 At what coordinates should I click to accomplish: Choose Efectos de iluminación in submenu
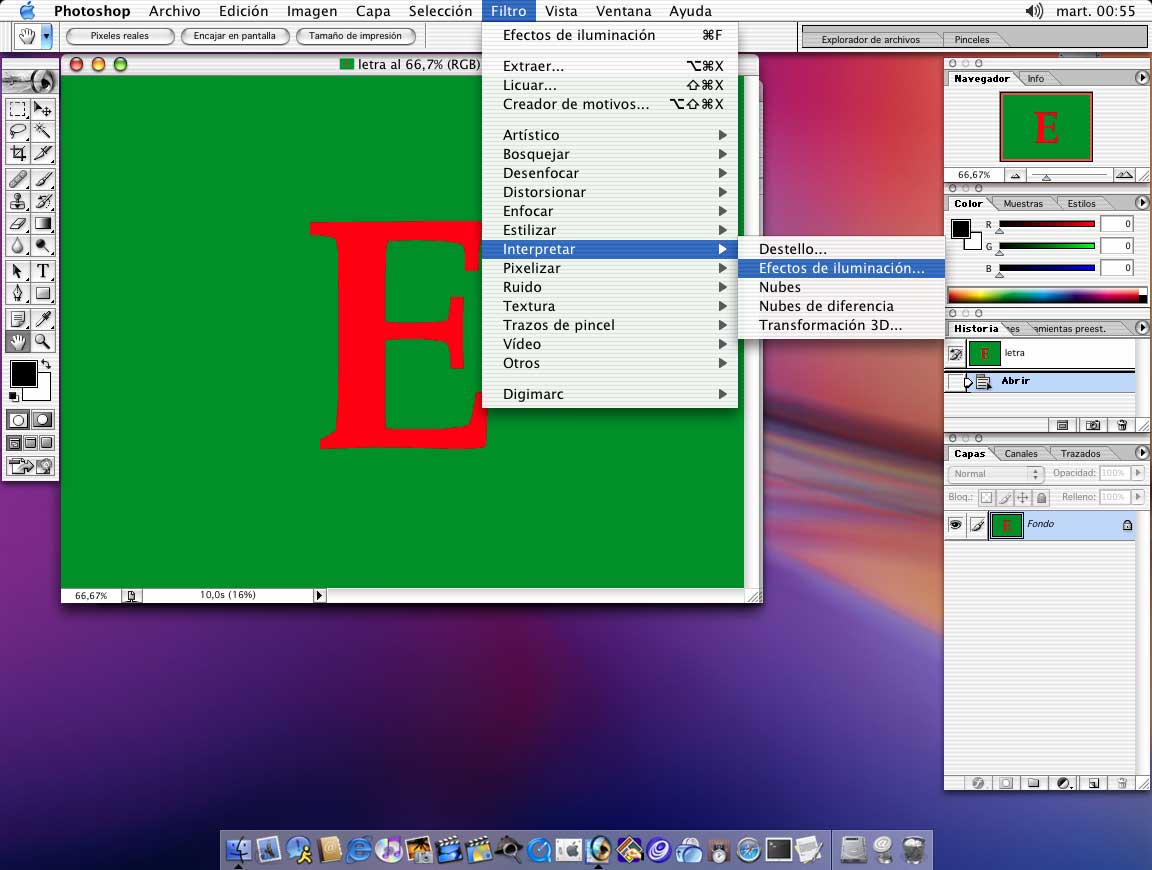click(841, 268)
